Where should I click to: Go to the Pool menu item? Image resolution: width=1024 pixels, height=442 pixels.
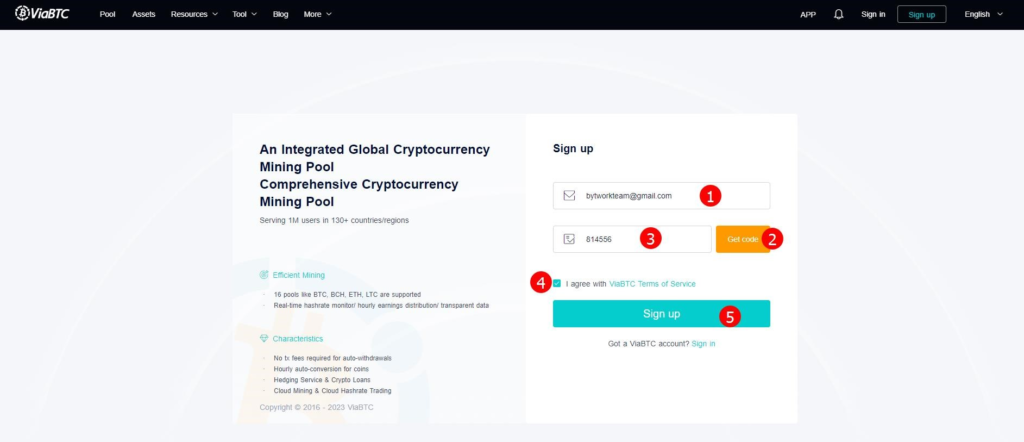coord(107,14)
